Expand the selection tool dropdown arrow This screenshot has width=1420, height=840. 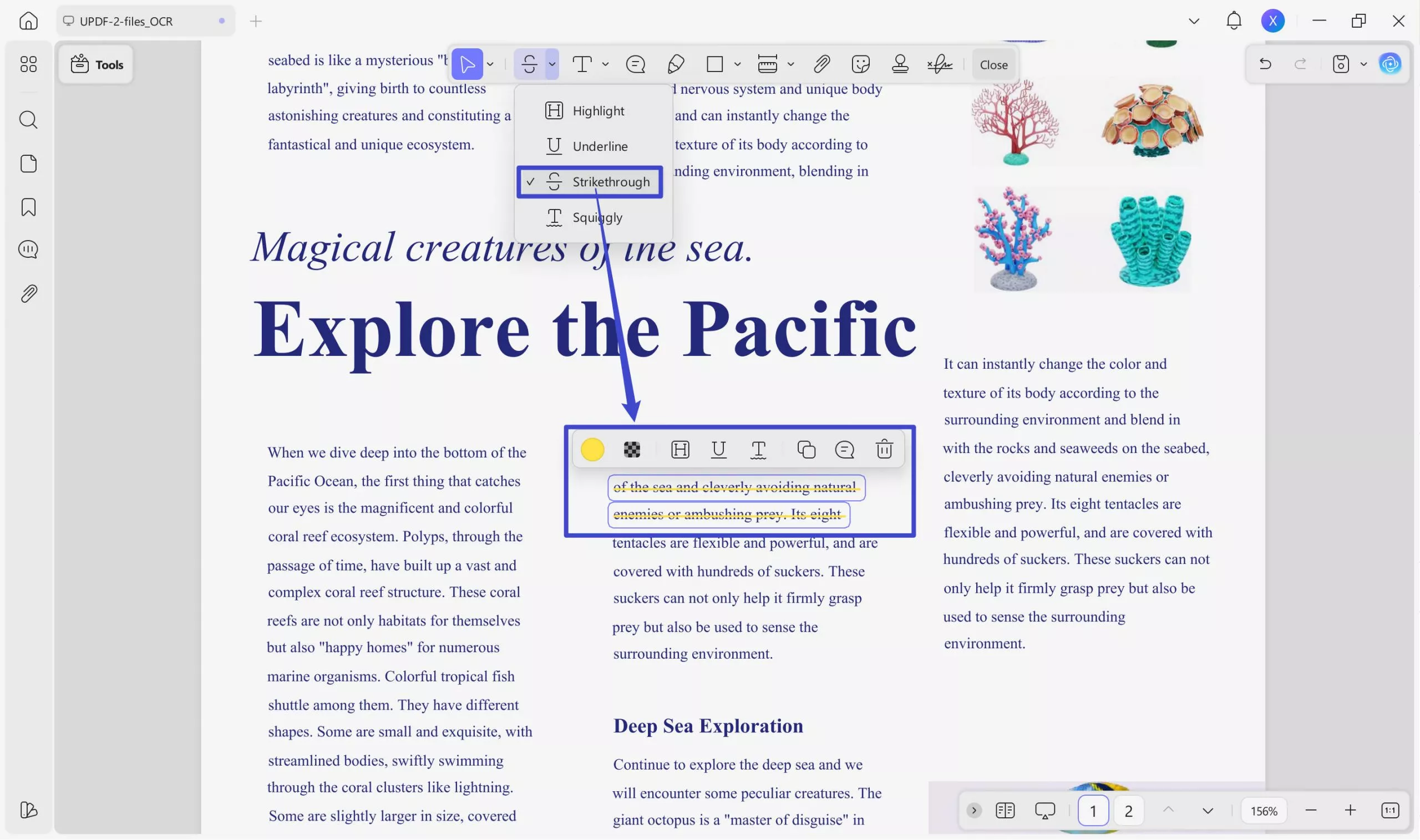point(490,64)
